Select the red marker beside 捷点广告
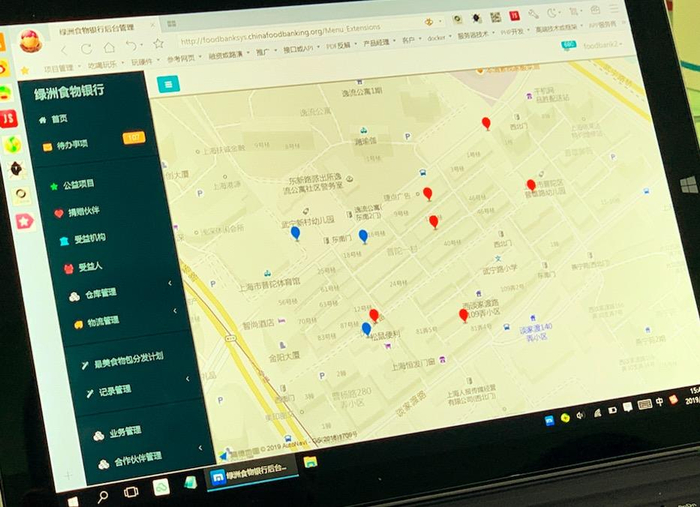Image resolution: width=700 pixels, height=507 pixels. coord(428,194)
